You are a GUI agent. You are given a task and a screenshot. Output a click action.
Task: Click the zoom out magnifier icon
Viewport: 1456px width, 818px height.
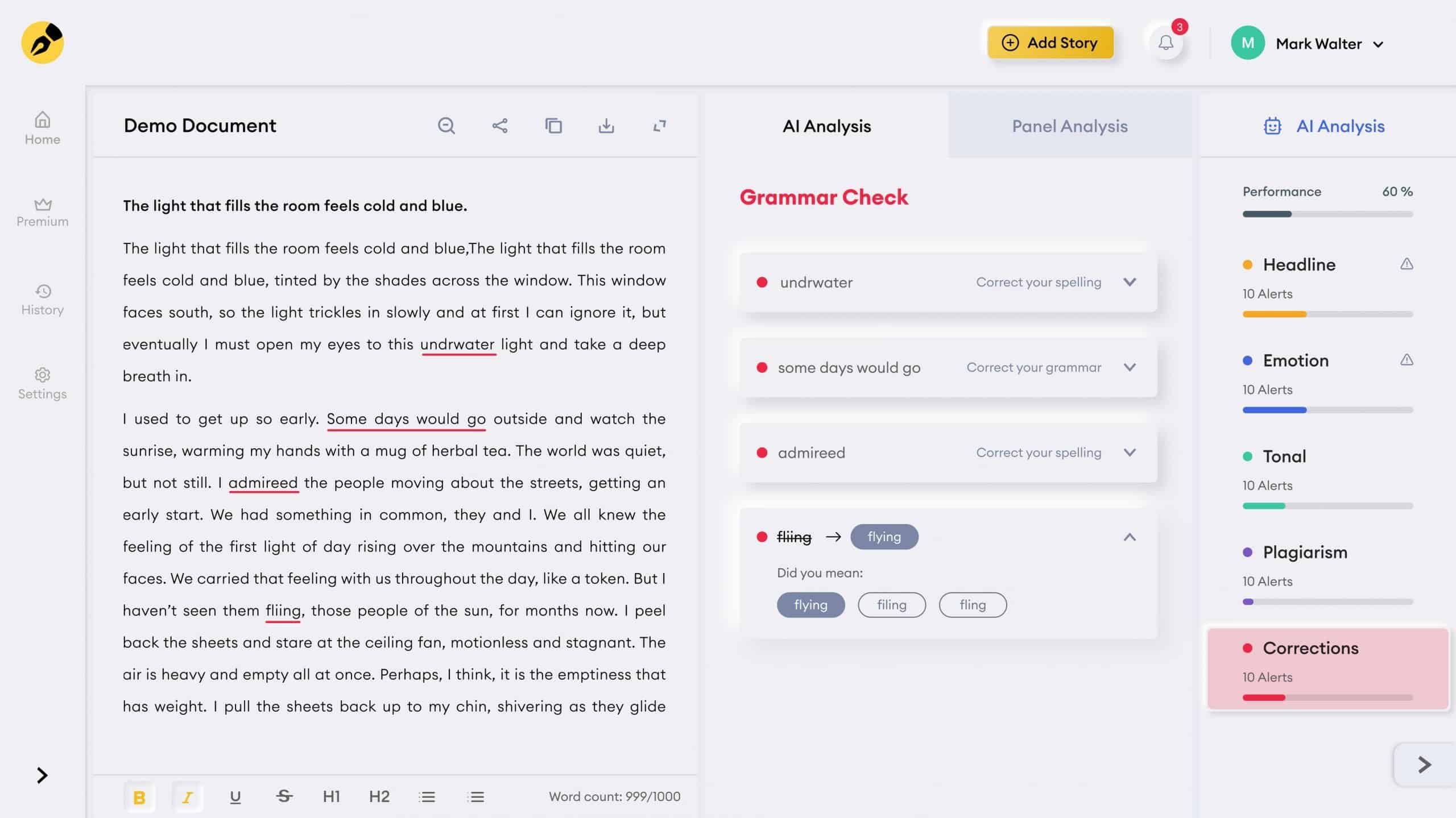pyautogui.click(x=446, y=126)
